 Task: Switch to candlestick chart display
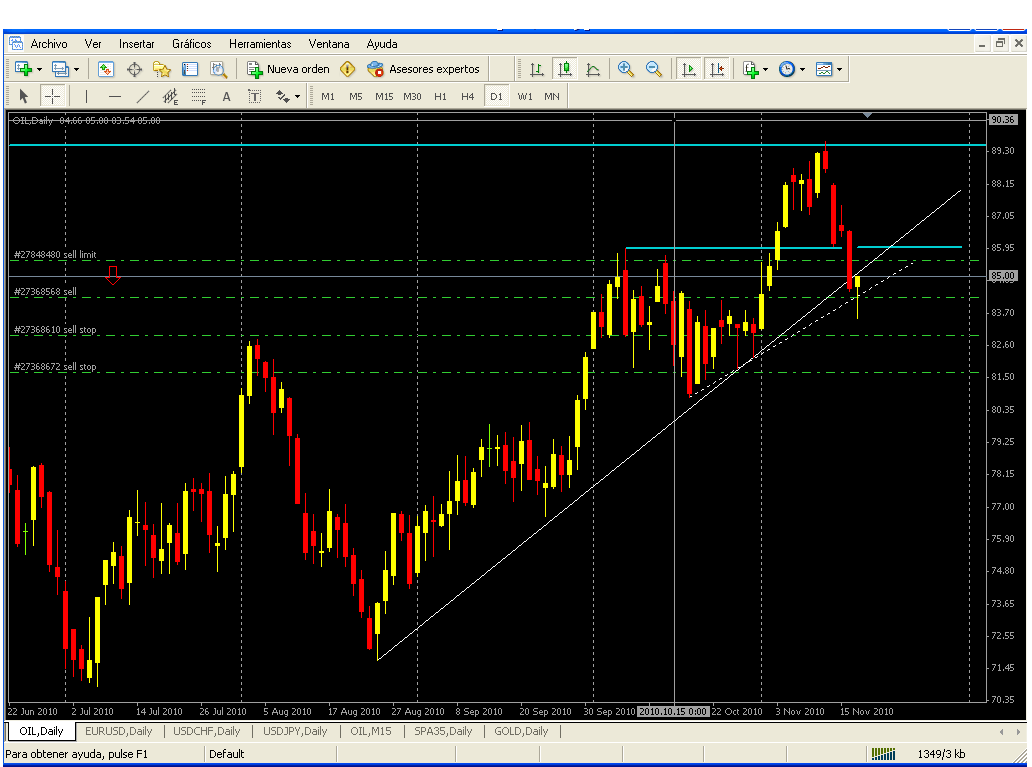pyautogui.click(x=565, y=69)
